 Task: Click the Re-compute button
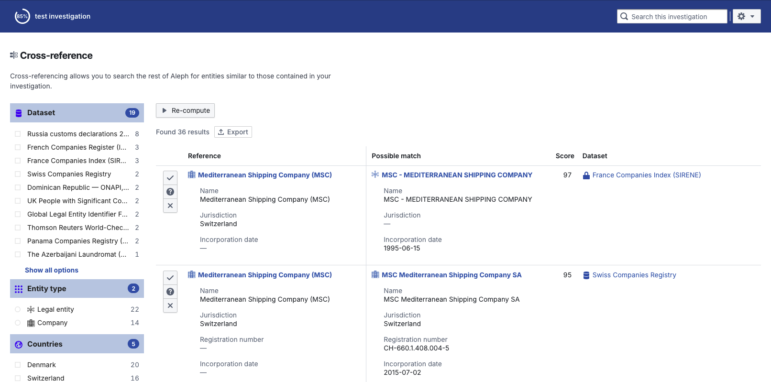pyautogui.click(x=185, y=111)
